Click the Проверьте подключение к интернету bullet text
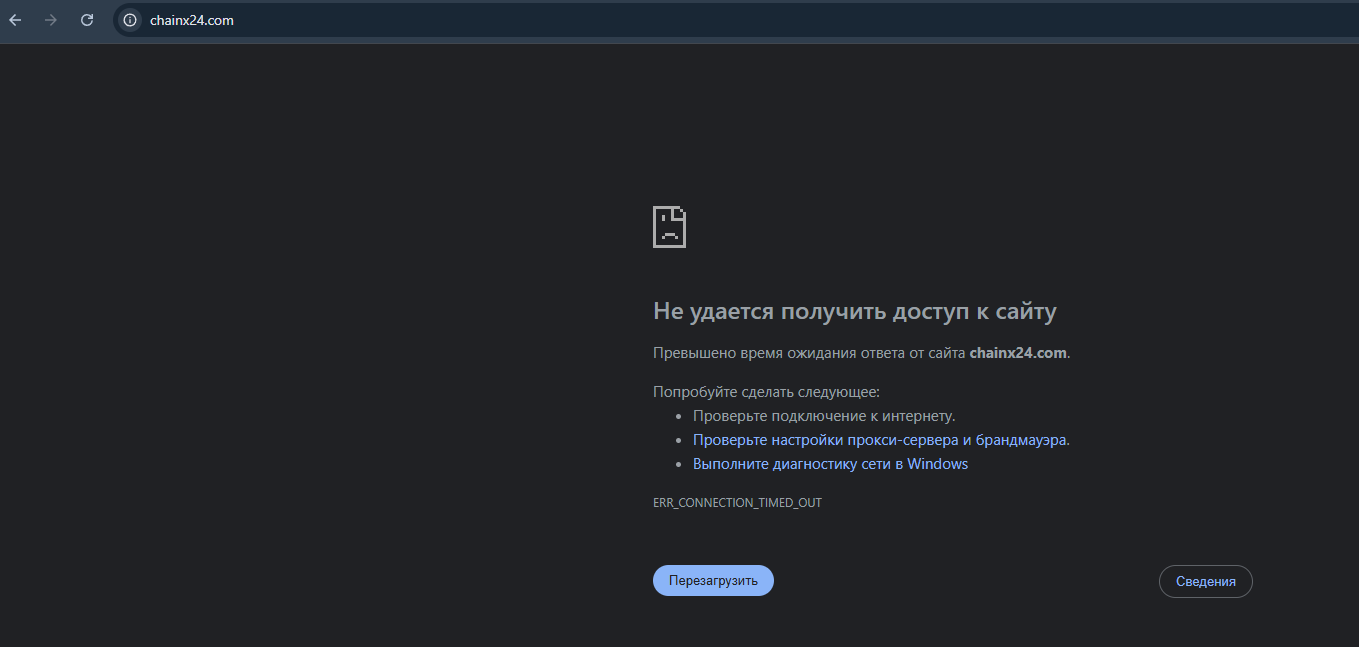This screenshot has height=647, width=1359. tap(824, 416)
